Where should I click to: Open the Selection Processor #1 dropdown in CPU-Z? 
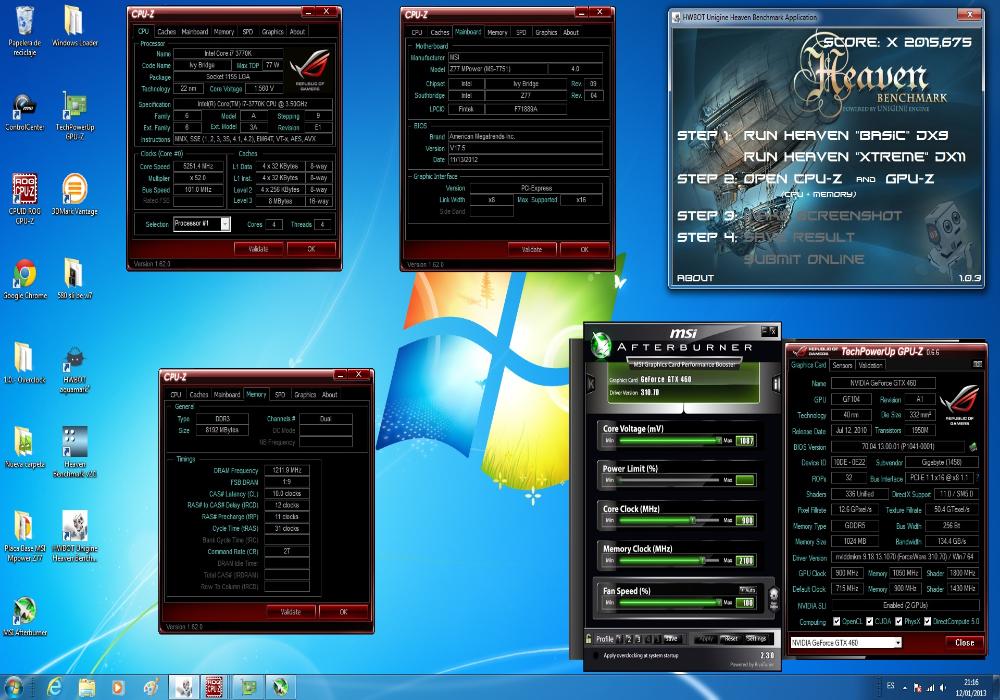(x=224, y=224)
